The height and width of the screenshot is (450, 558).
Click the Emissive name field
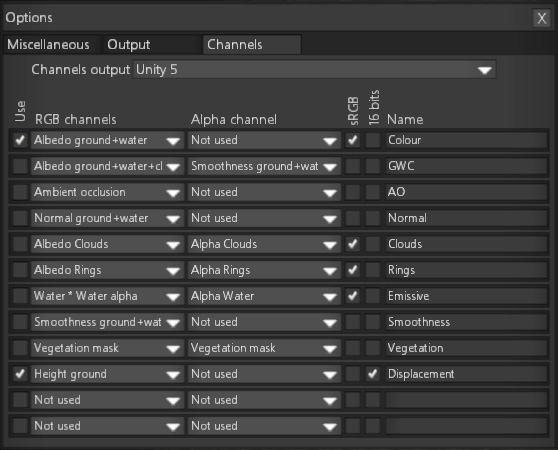pyautogui.click(x=467, y=296)
